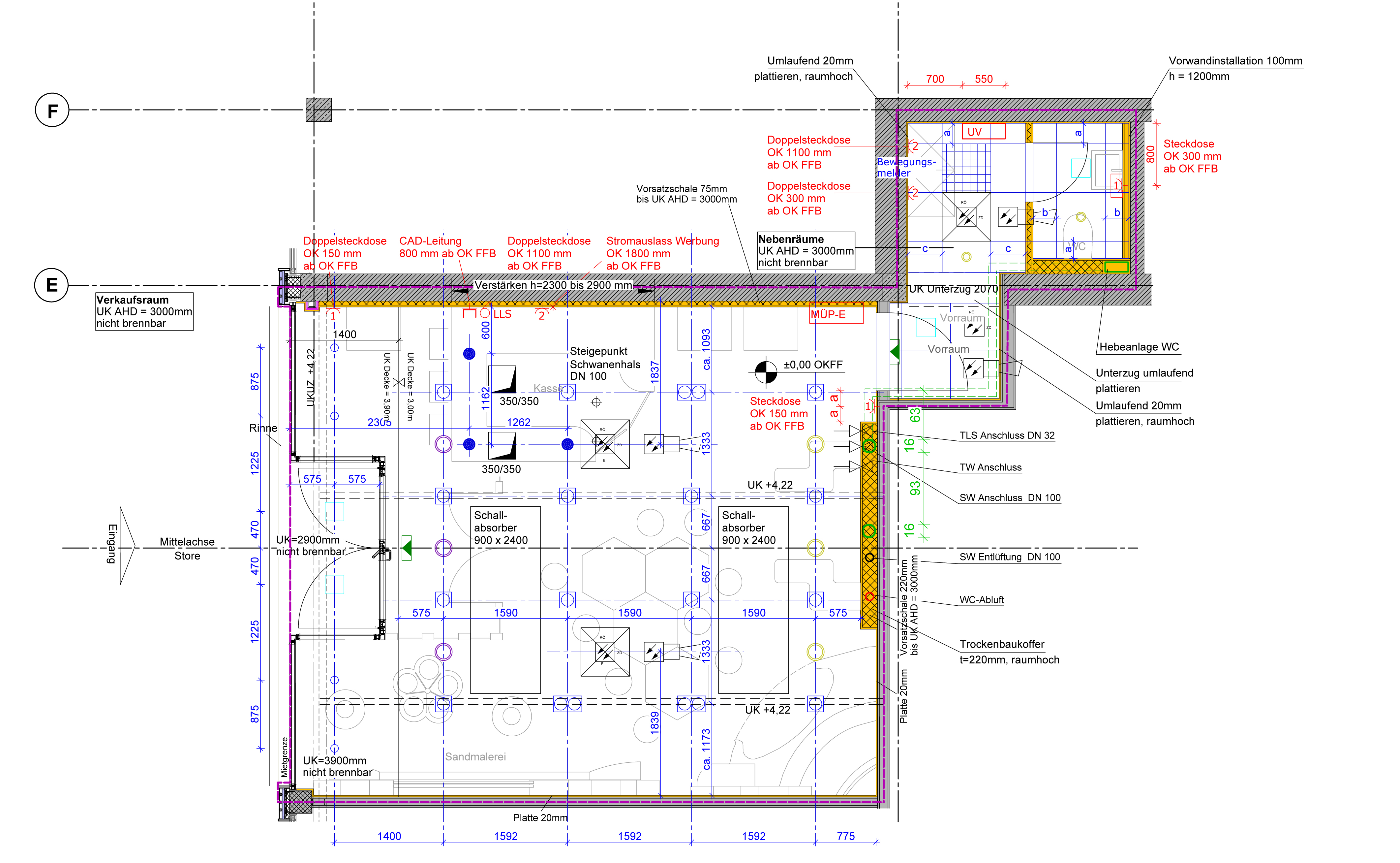The width and height of the screenshot is (1400, 863).
Task: Select the blue 775 bottom dimension
Action: tap(845, 836)
